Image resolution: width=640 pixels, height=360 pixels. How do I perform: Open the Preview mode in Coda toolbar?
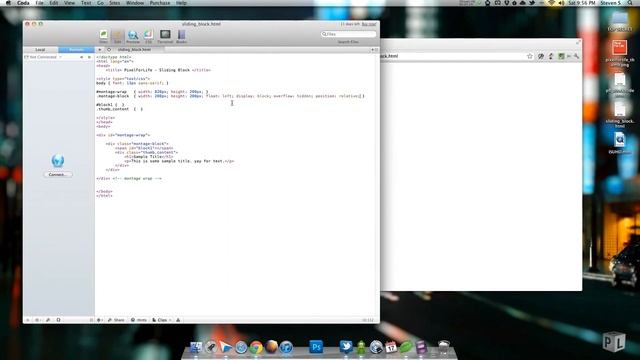(x=133, y=36)
